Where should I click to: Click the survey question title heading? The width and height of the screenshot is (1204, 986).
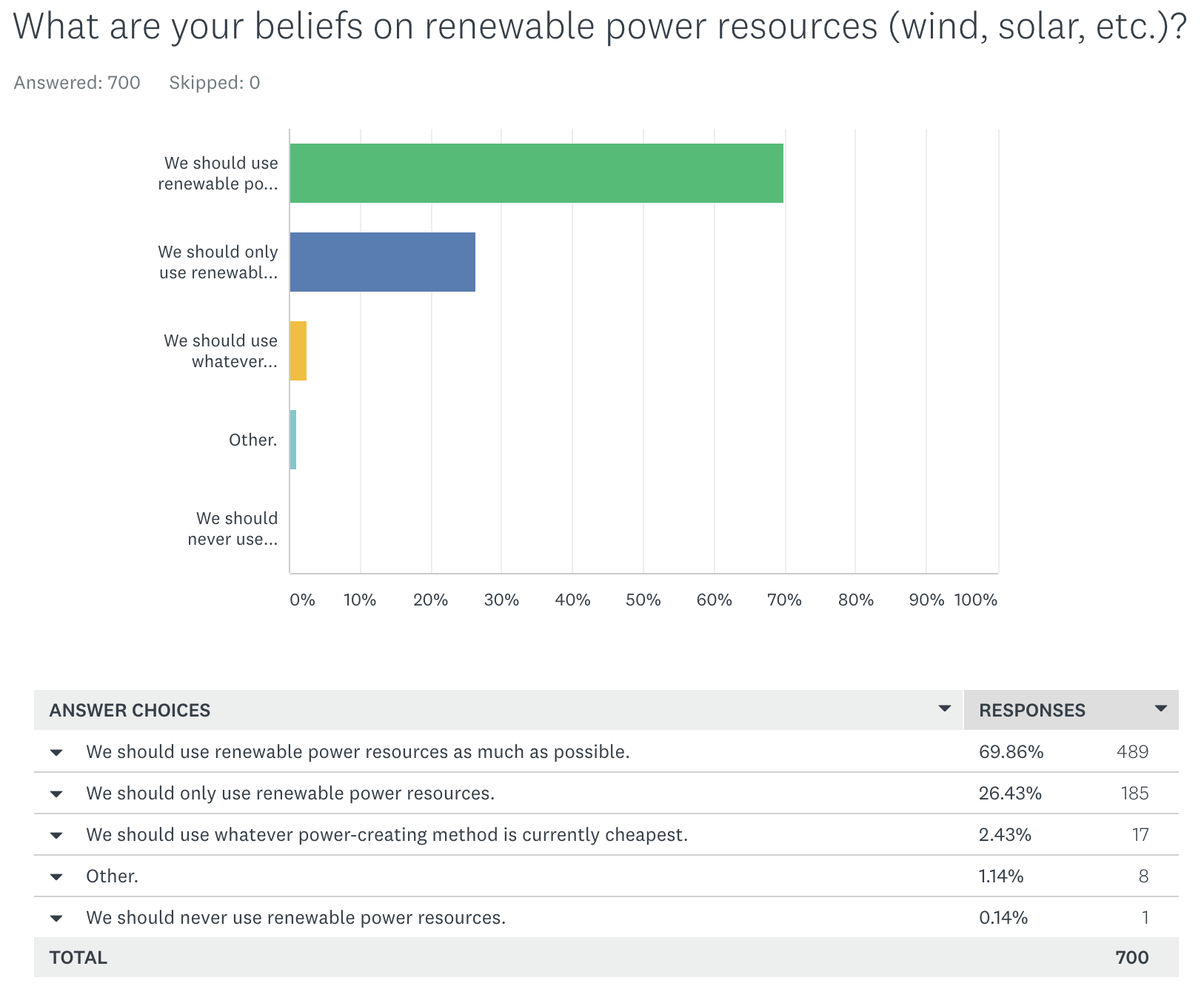point(600,27)
